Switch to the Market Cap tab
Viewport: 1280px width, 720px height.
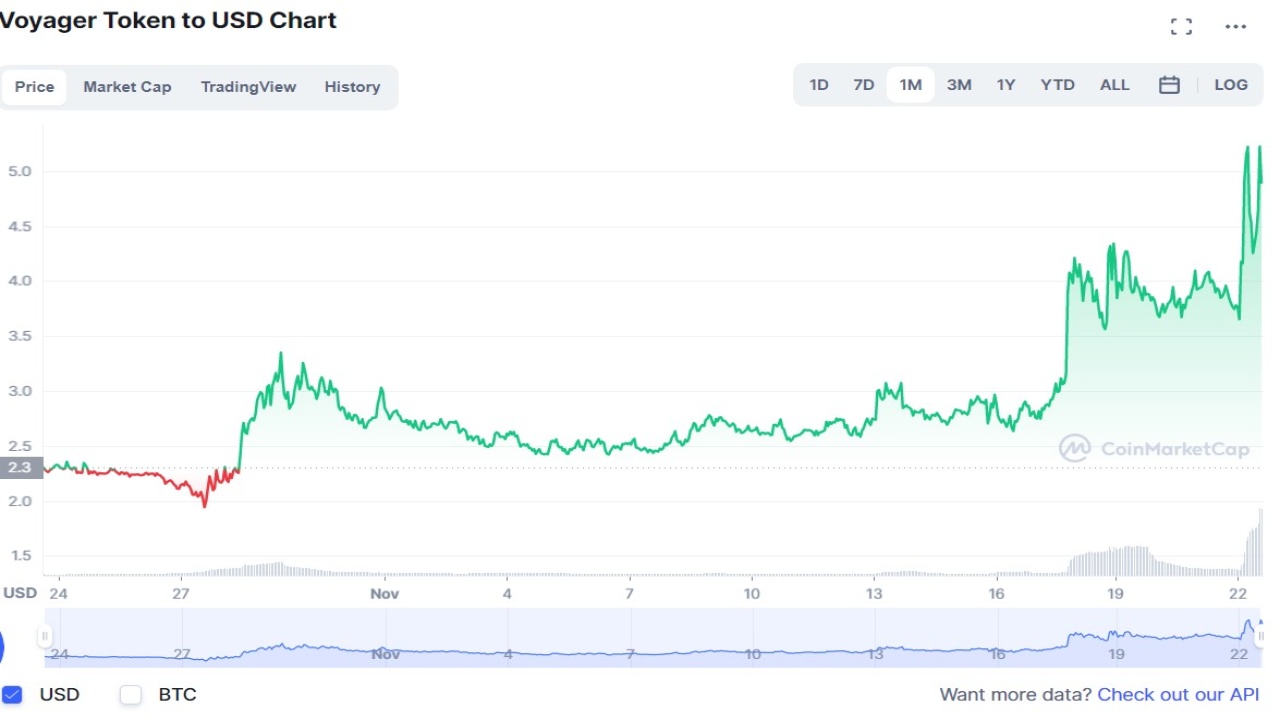point(127,87)
